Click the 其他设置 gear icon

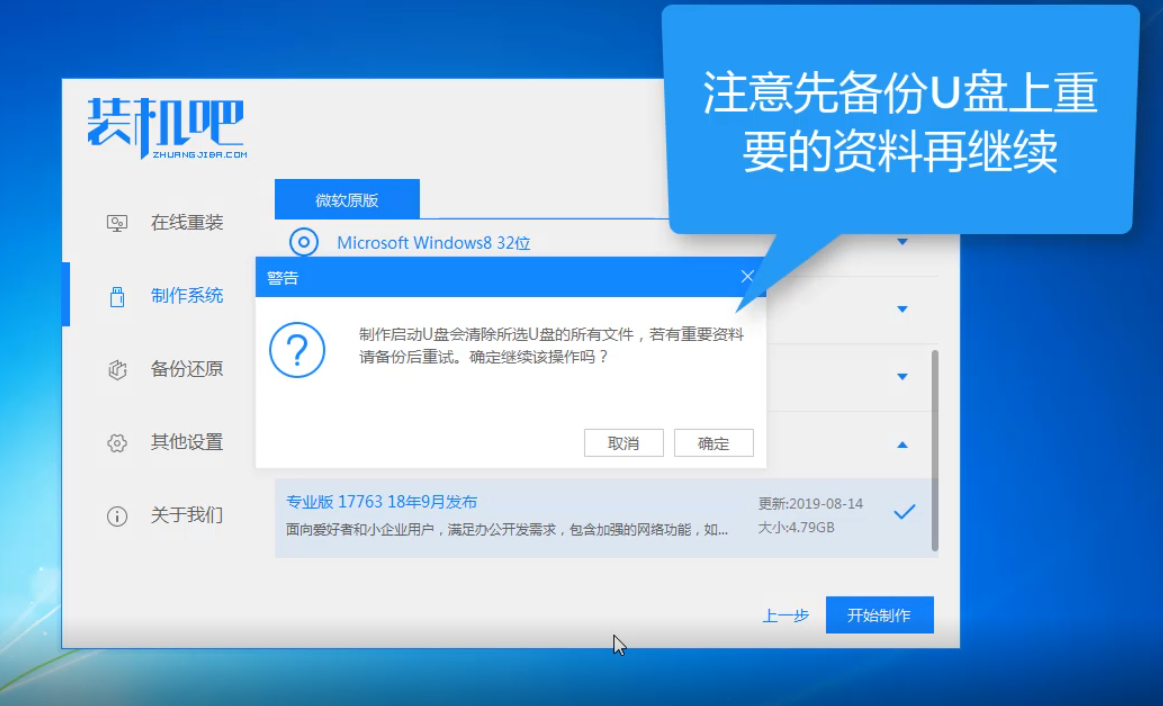115,442
